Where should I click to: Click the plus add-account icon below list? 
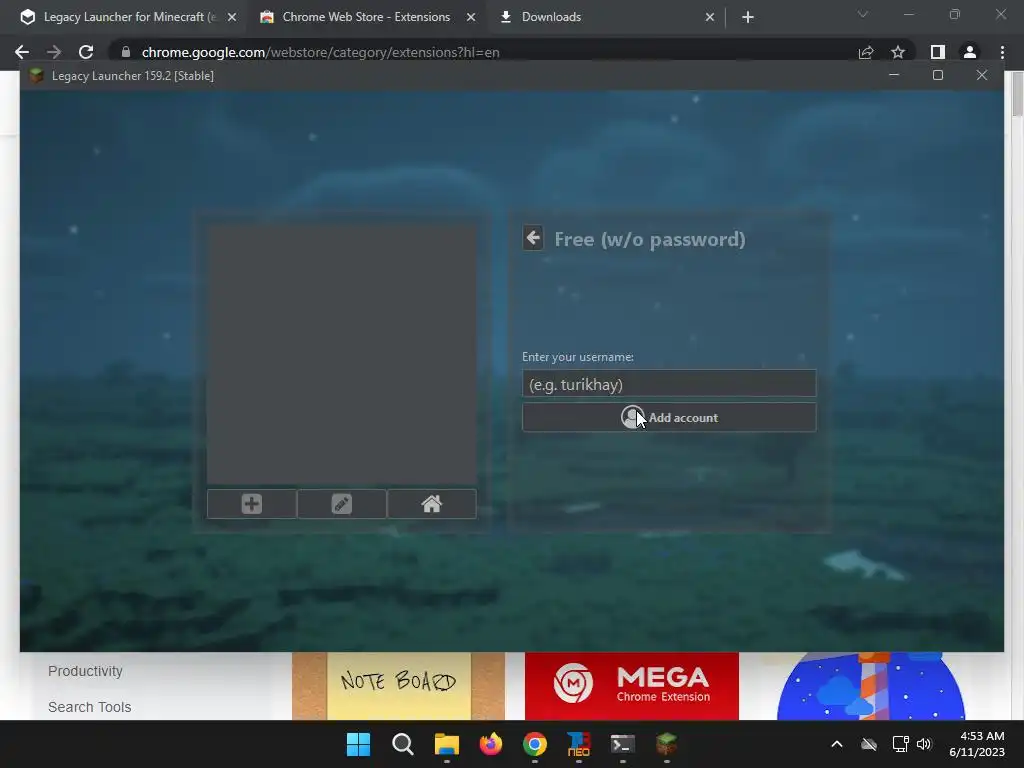pos(251,504)
